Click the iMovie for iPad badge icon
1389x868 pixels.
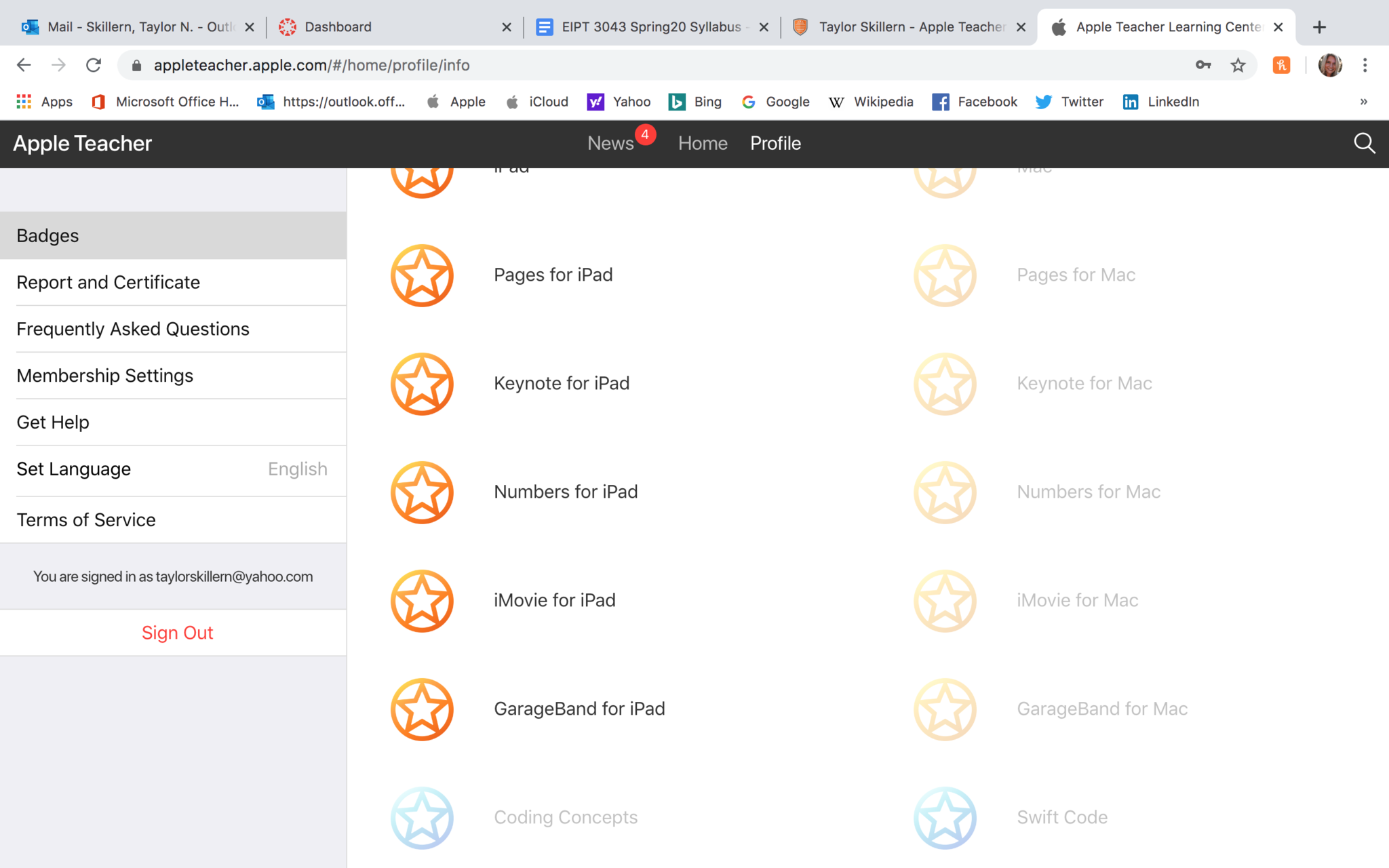pyautogui.click(x=422, y=601)
